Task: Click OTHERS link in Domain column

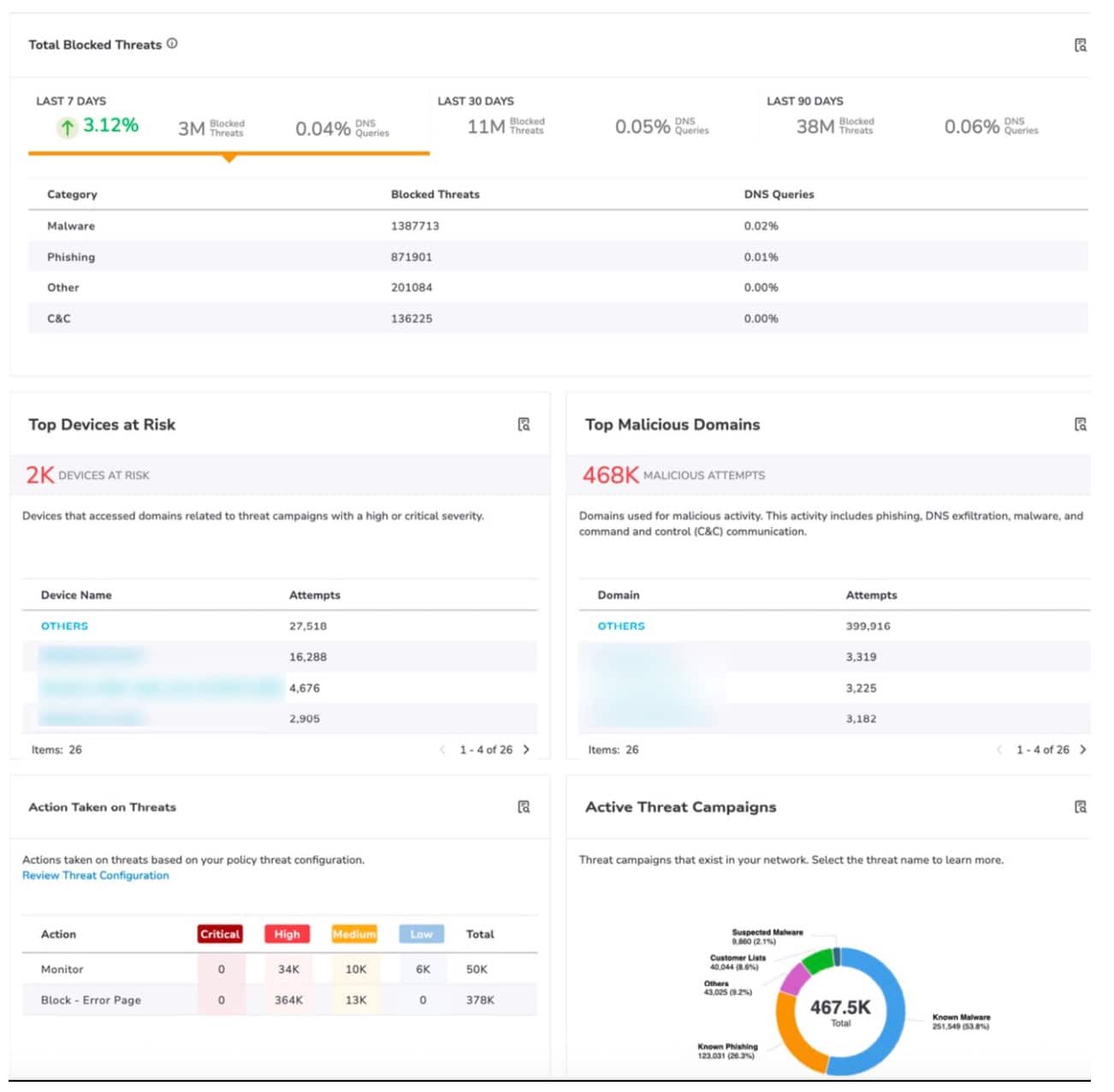Action: click(x=621, y=626)
